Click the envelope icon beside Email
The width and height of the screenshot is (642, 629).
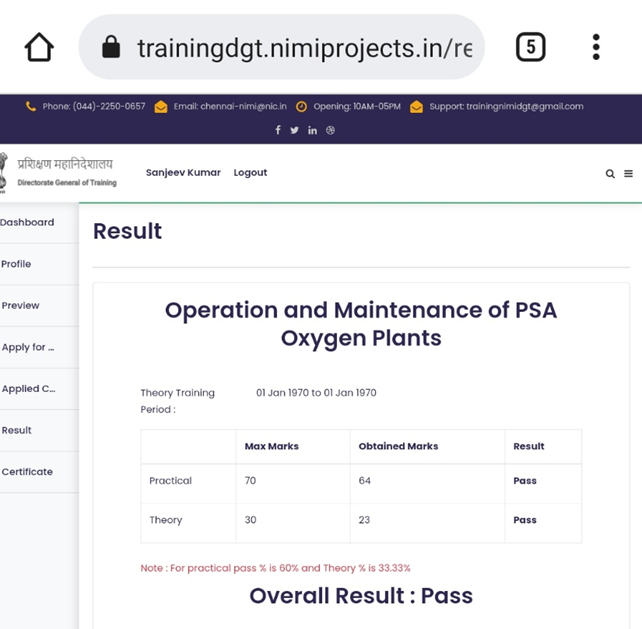161,107
